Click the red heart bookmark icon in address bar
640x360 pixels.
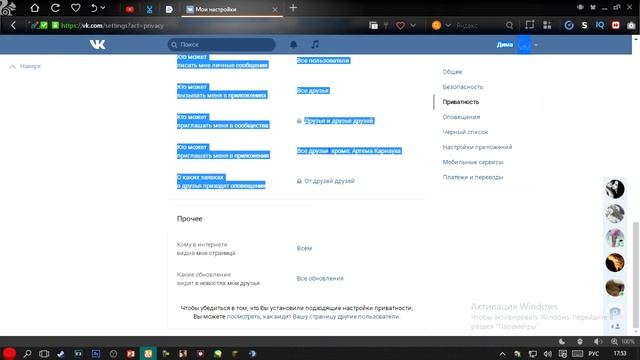click(x=400, y=25)
